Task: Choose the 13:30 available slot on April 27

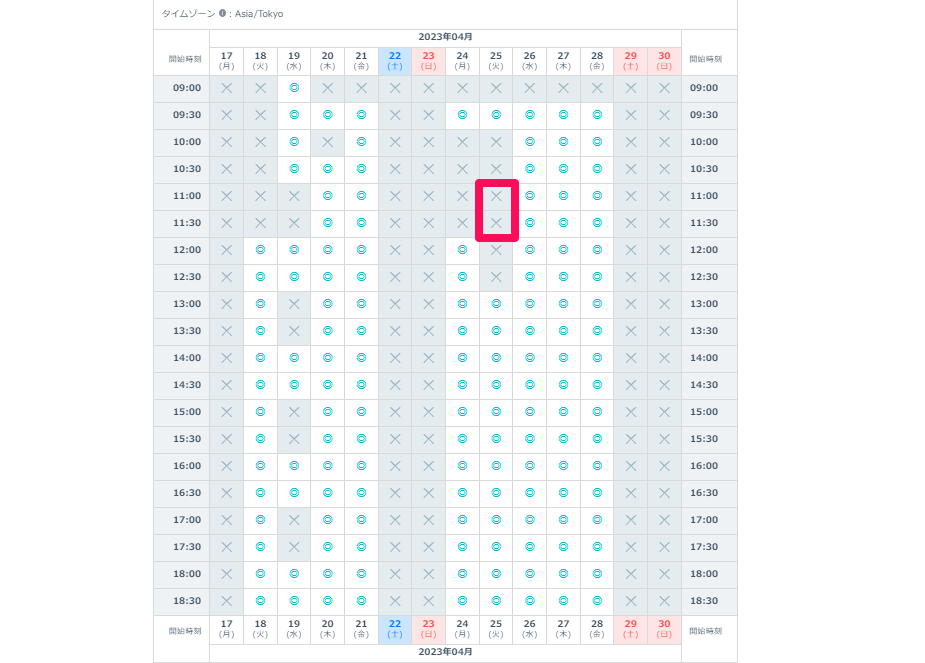Action: (563, 331)
